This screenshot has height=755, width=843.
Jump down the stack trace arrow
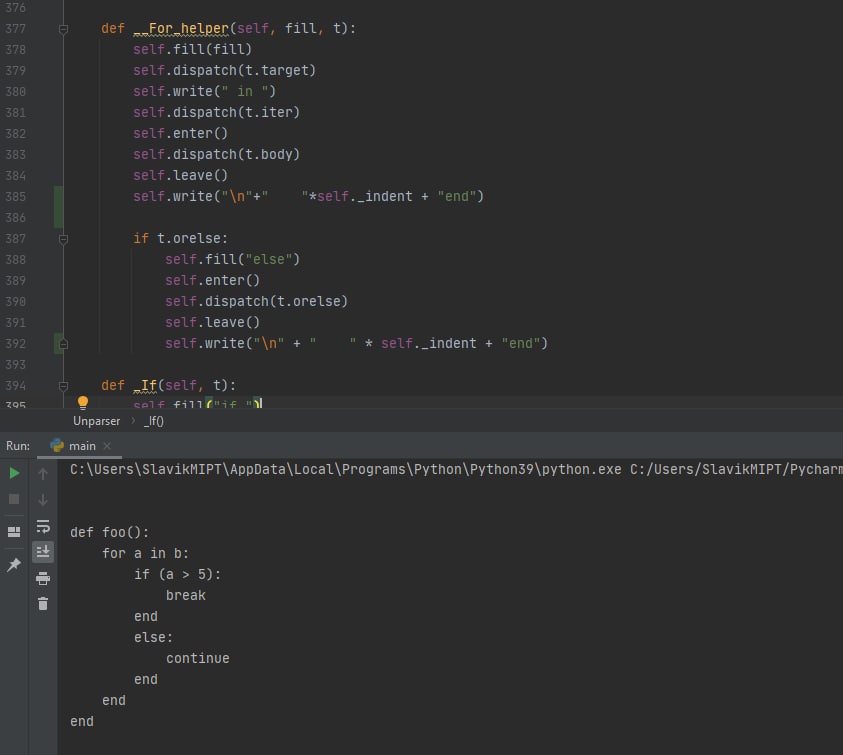pos(43,500)
